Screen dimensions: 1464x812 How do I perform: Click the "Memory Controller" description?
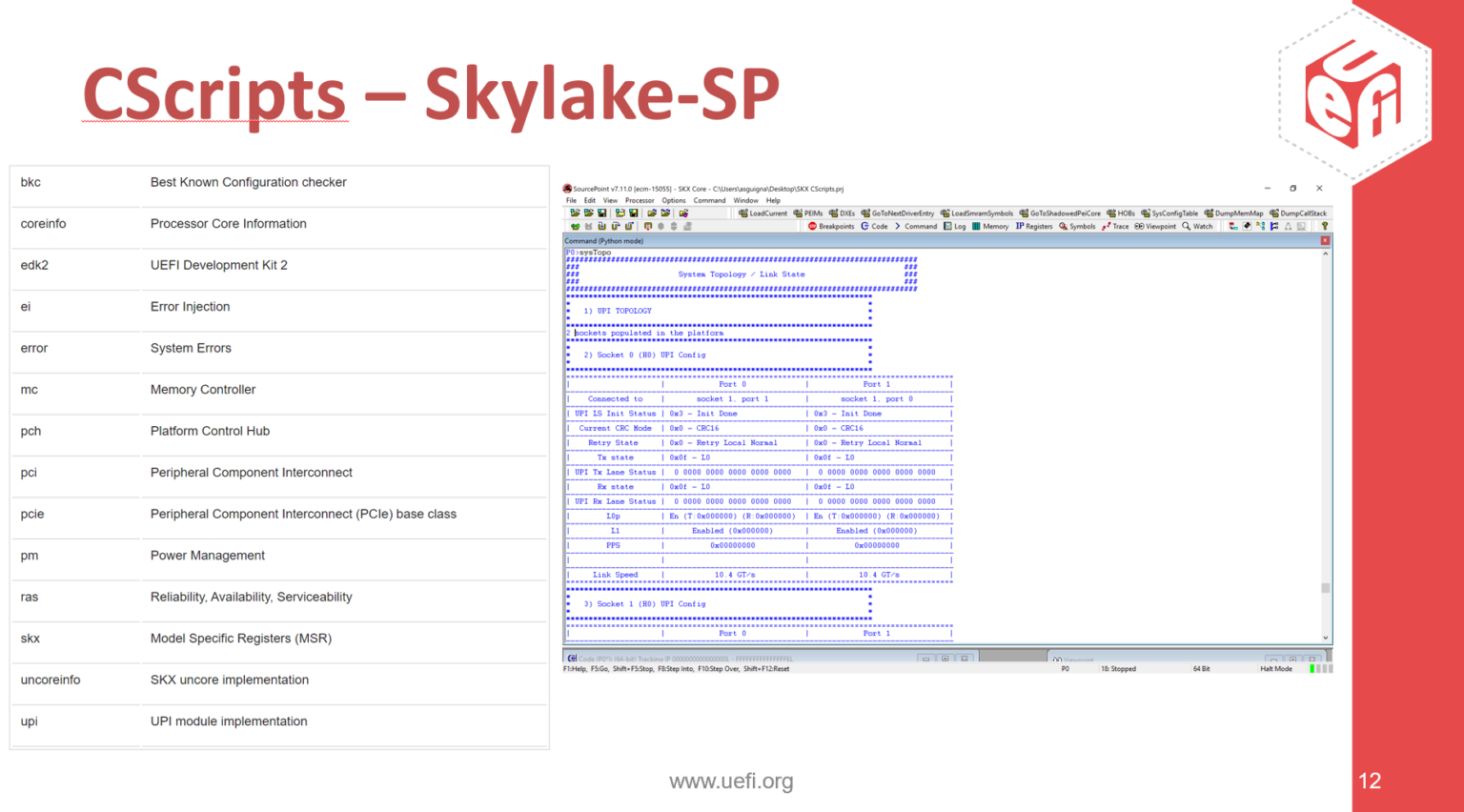pyautogui.click(x=203, y=390)
